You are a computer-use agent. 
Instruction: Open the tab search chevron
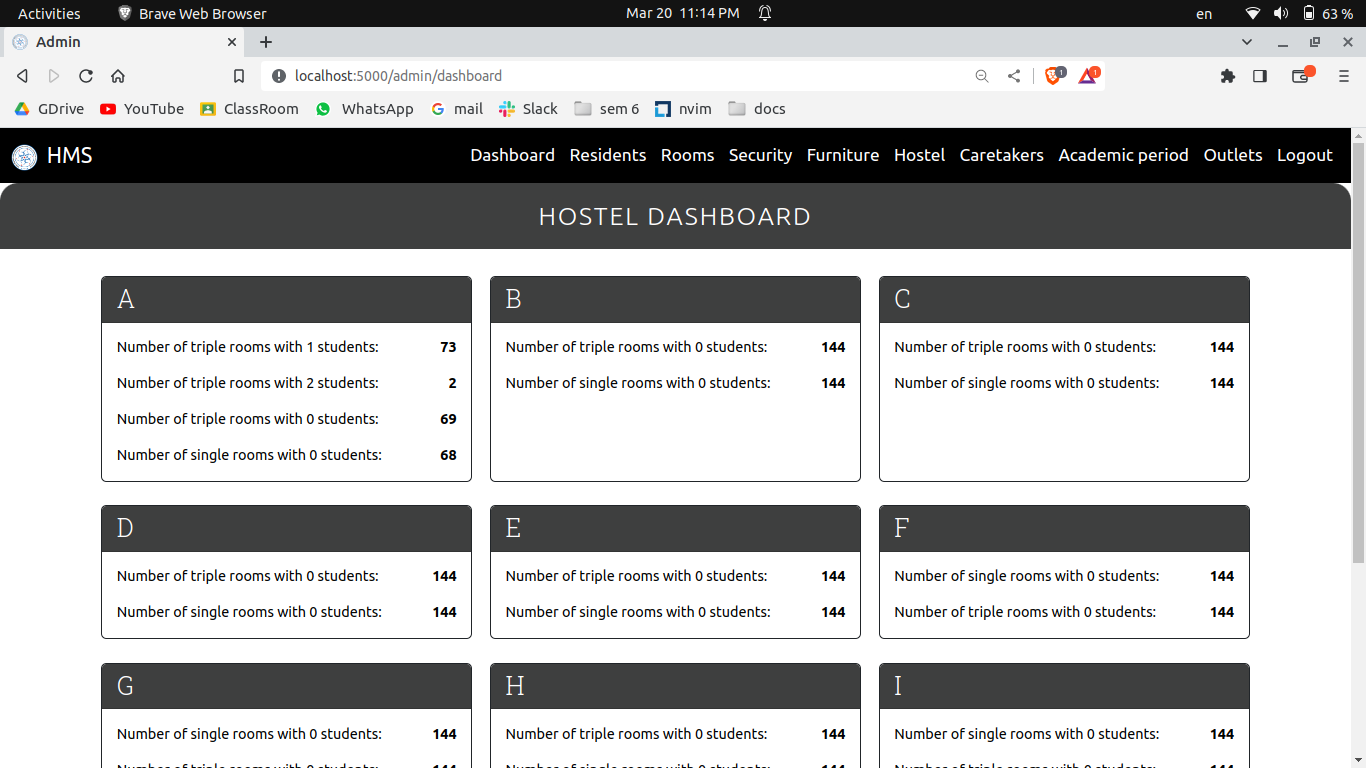click(1247, 42)
